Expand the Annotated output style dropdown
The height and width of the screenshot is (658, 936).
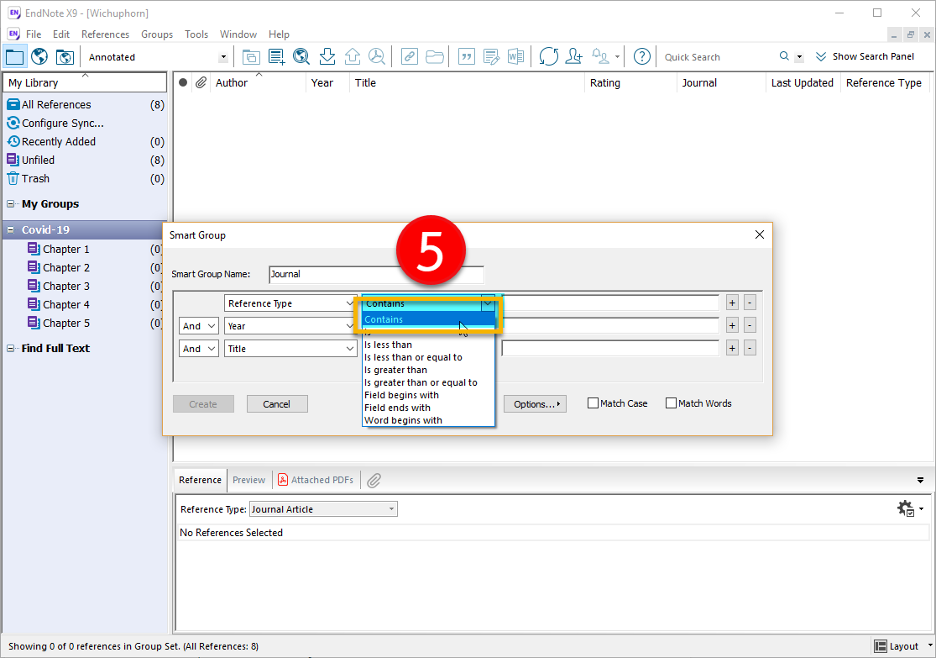tap(223, 57)
